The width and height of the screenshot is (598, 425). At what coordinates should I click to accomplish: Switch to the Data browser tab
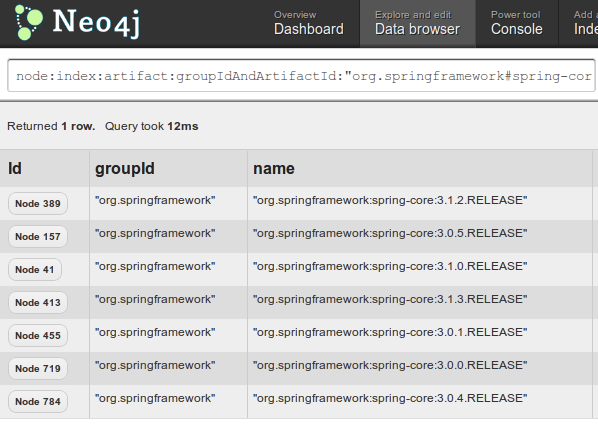coord(418,24)
